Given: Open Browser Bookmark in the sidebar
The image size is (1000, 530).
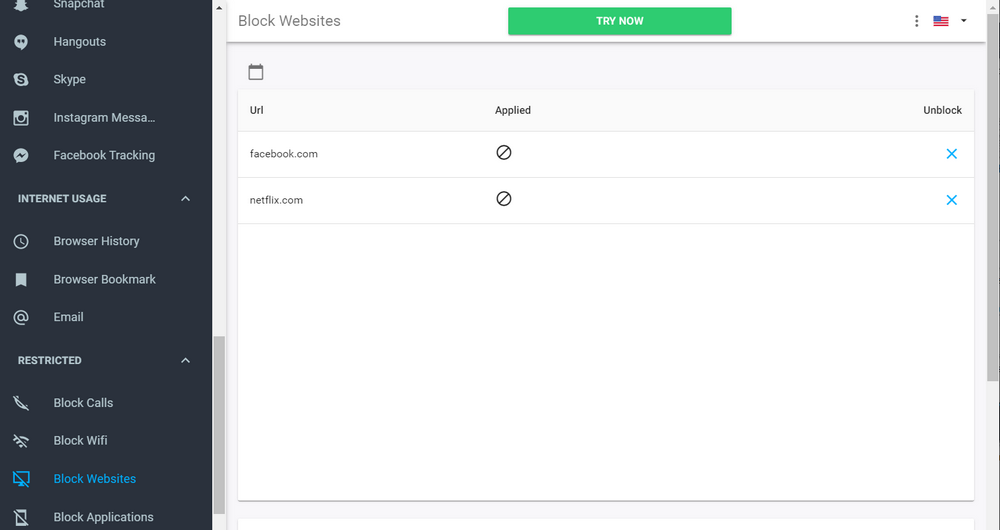Looking at the screenshot, I should click(x=106, y=279).
